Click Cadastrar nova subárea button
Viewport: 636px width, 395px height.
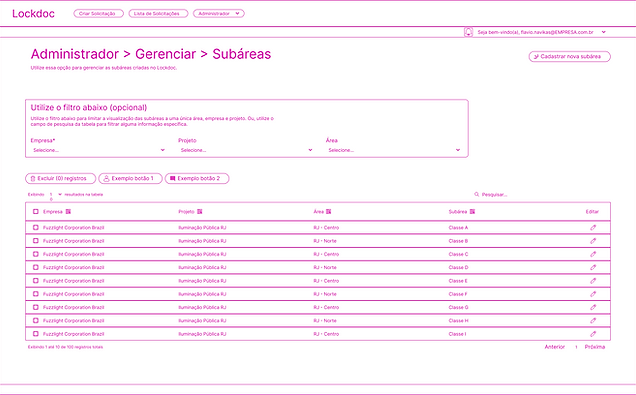[x=569, y=56]
